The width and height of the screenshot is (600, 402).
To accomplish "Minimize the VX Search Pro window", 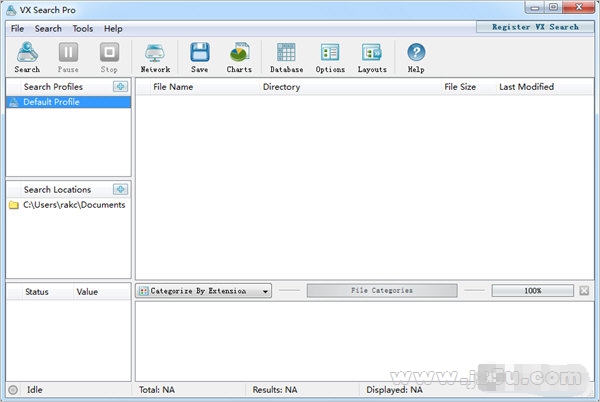I will pyautogui.click(x=535, y=7).
